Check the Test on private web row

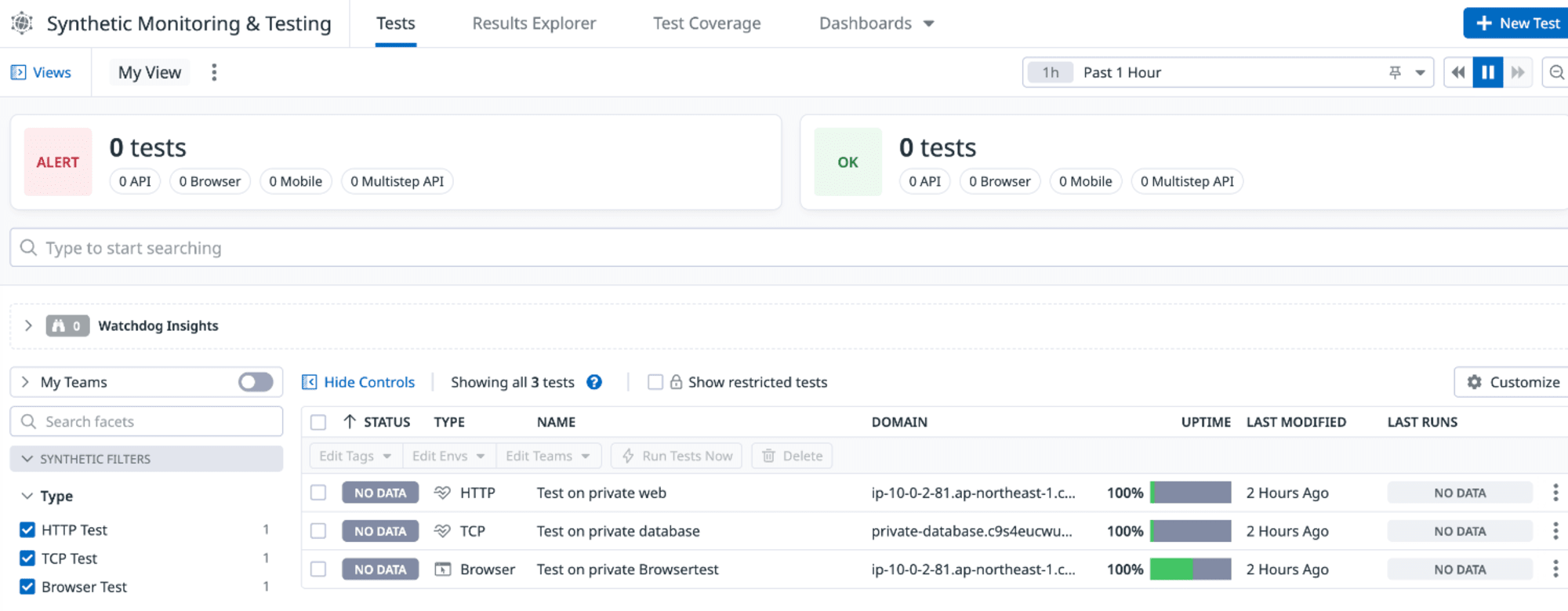(318, 493)
